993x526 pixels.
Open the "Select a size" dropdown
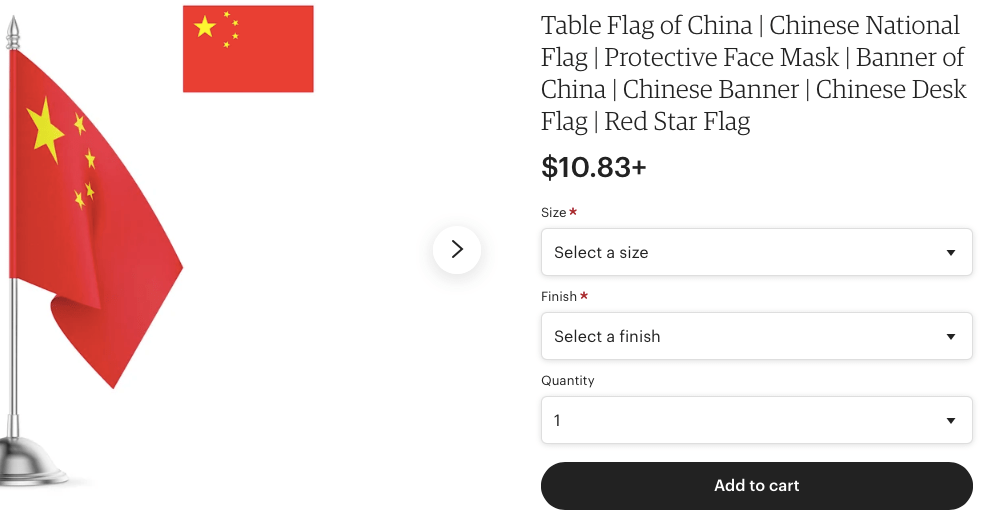pyautogui.click(x=756, y=252)
